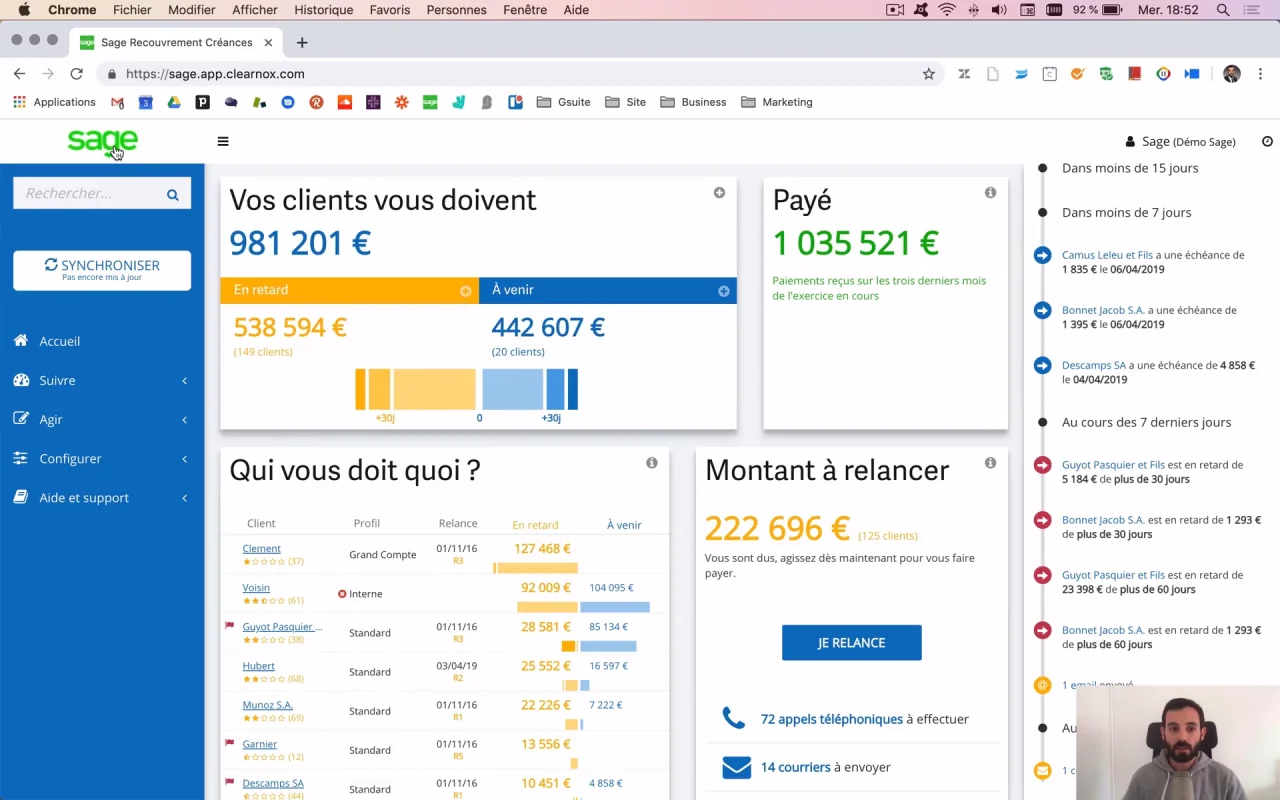Click the Aide et support book icon

(20, 497)
